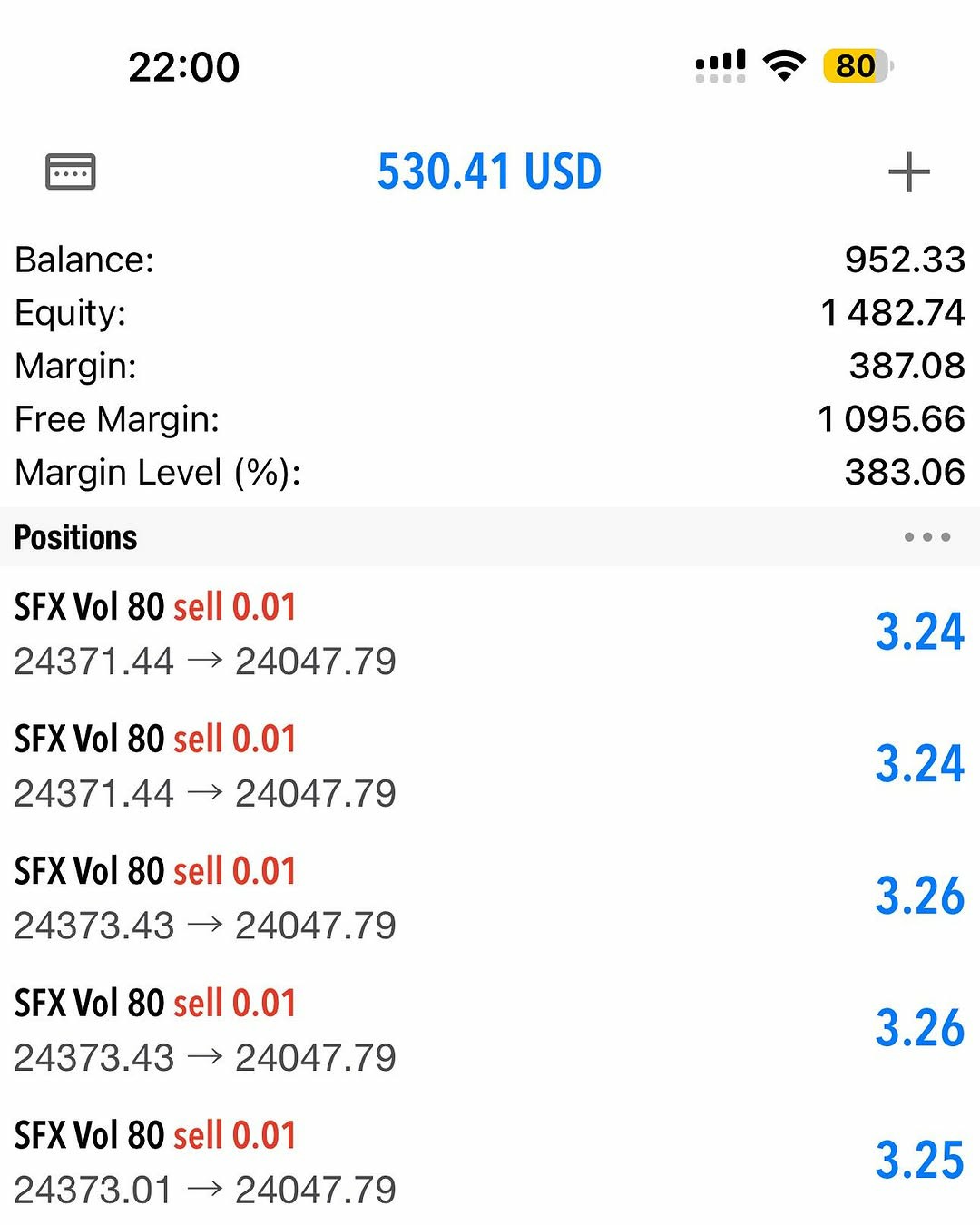Image resolution: width=980 pixels, height=1225 pixels.
Task: Tap the 22:00 clock in status bar
Action: (x=184, y=67)
